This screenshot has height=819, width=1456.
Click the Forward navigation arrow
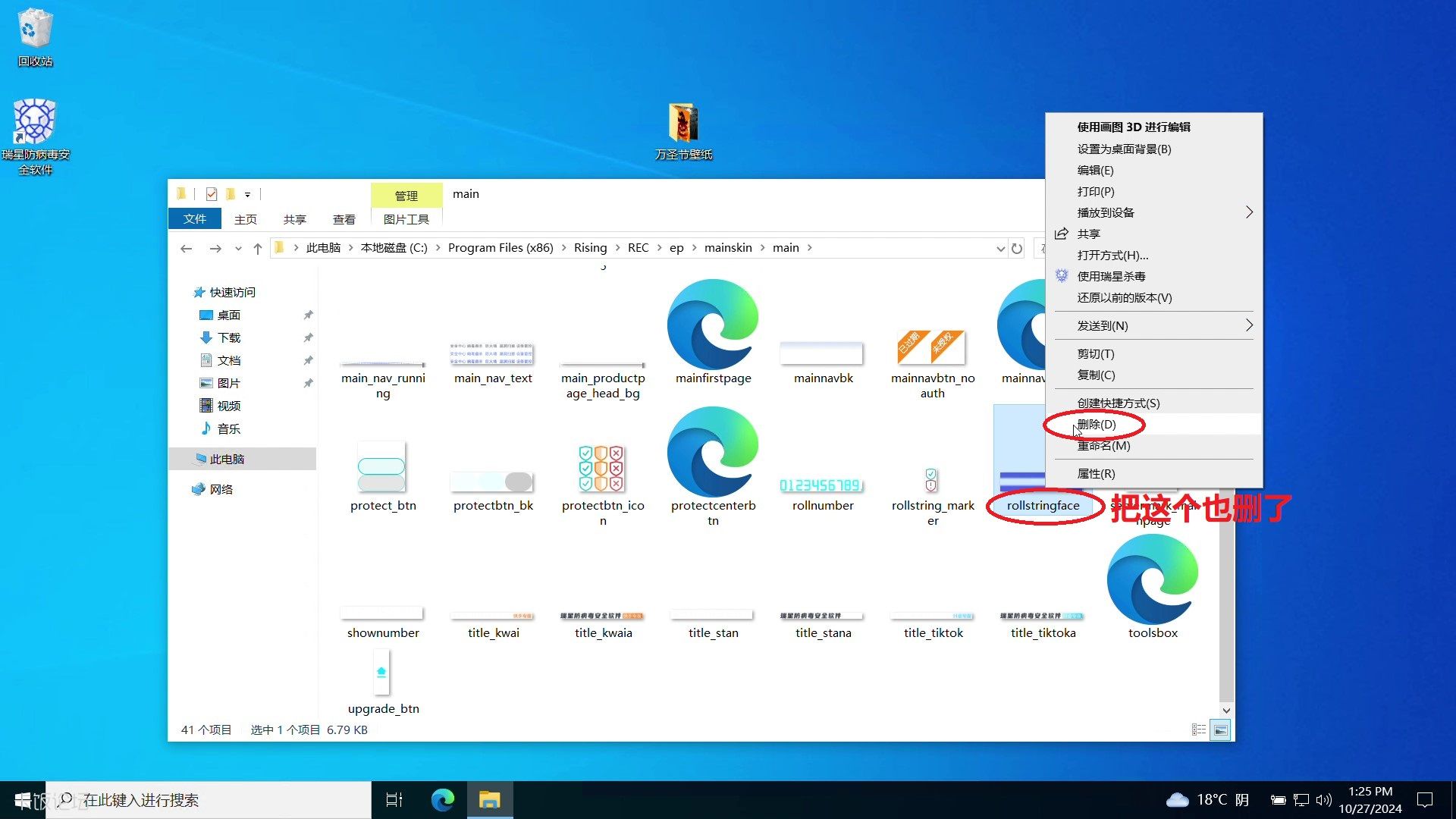[215, 248]
